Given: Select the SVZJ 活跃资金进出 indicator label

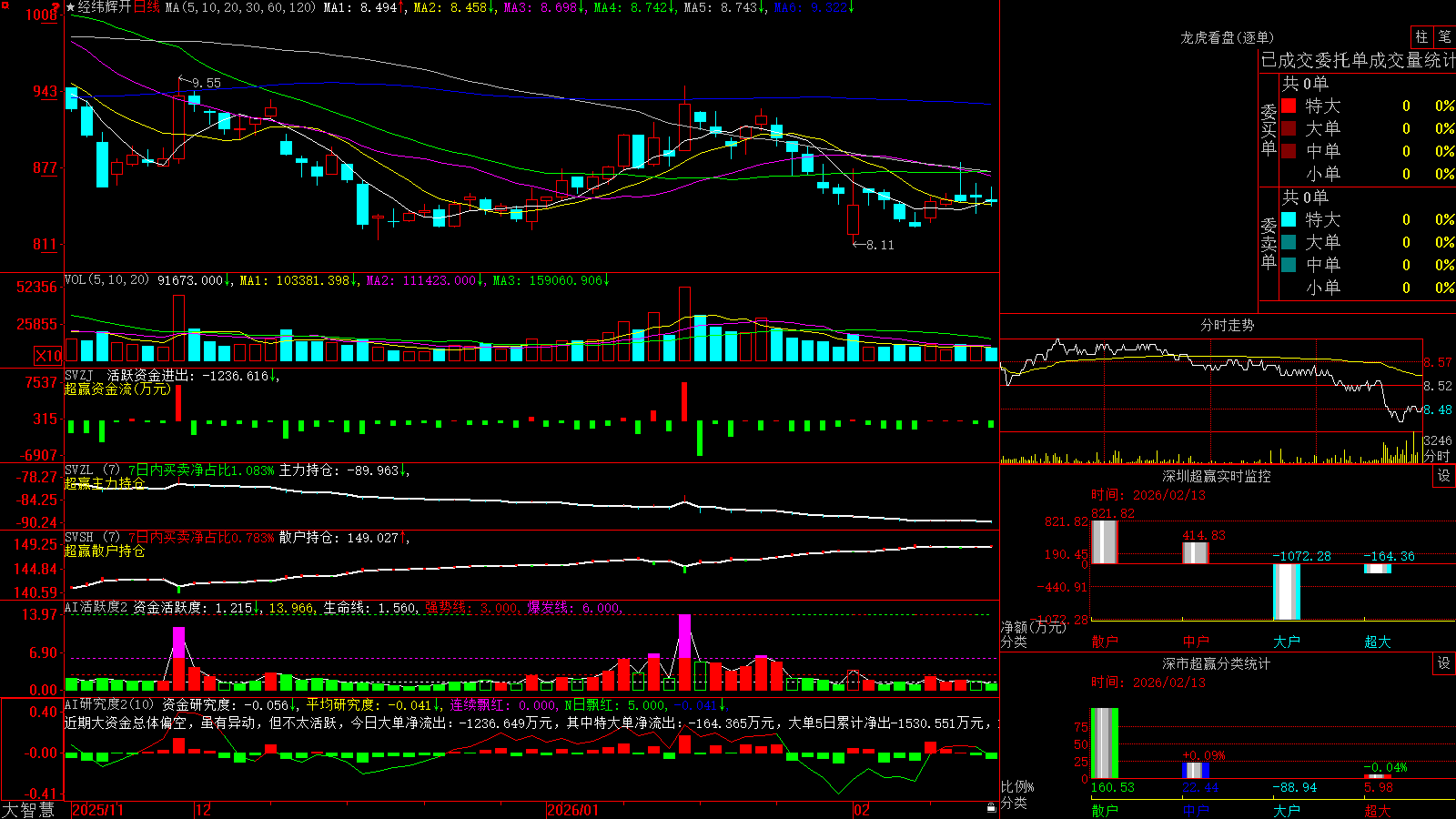Looking at the screenshot, I should (x=129, y=375).
